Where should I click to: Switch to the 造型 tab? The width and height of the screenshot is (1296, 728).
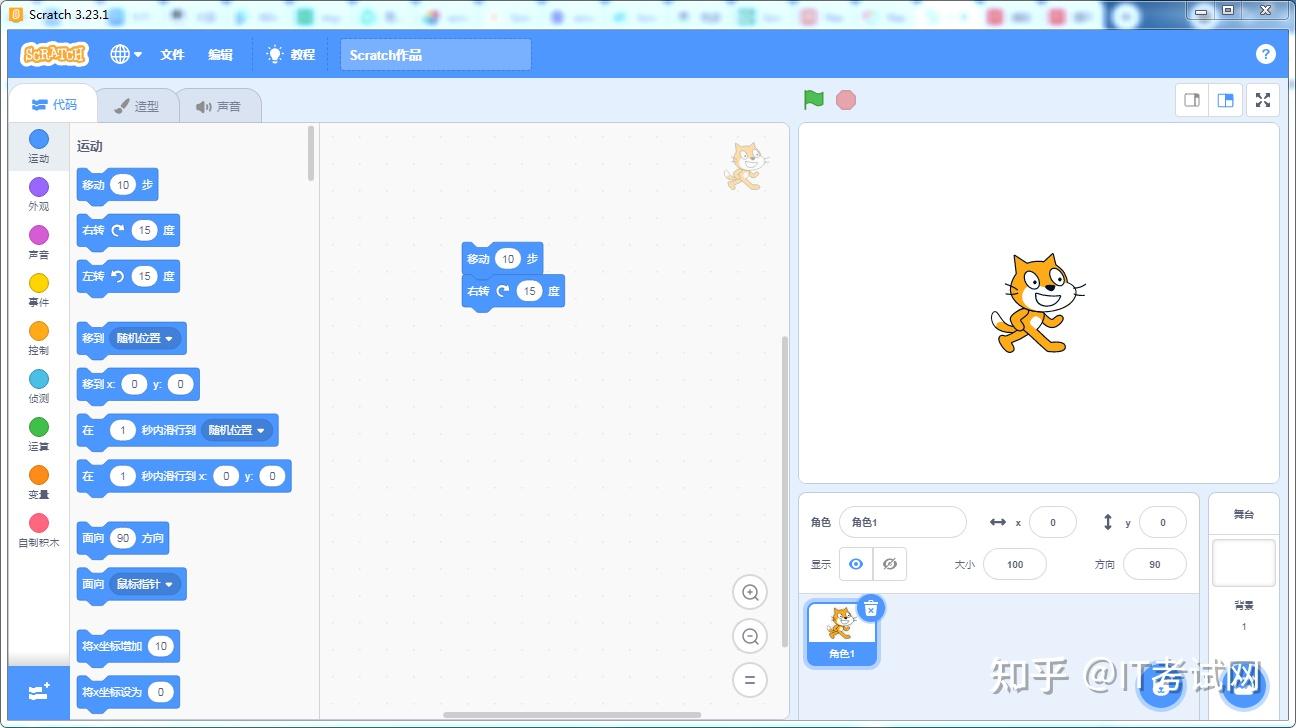click(x=137, y=104)
